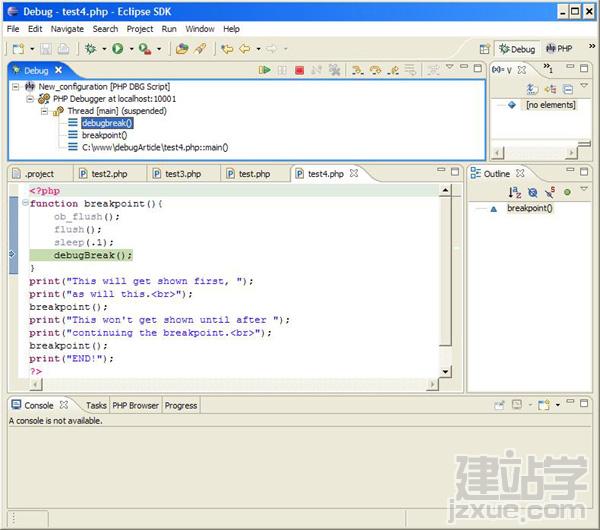The height and width of the screenshot is (530, 600).
Task: Collapse the breakpoint function fold marker
Action: click(25, 203)
